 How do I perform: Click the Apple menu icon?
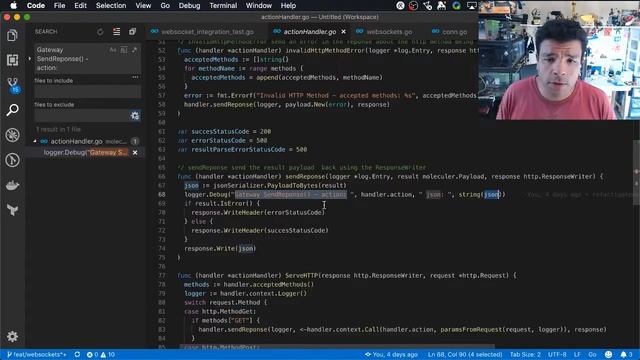pos(13,6)
